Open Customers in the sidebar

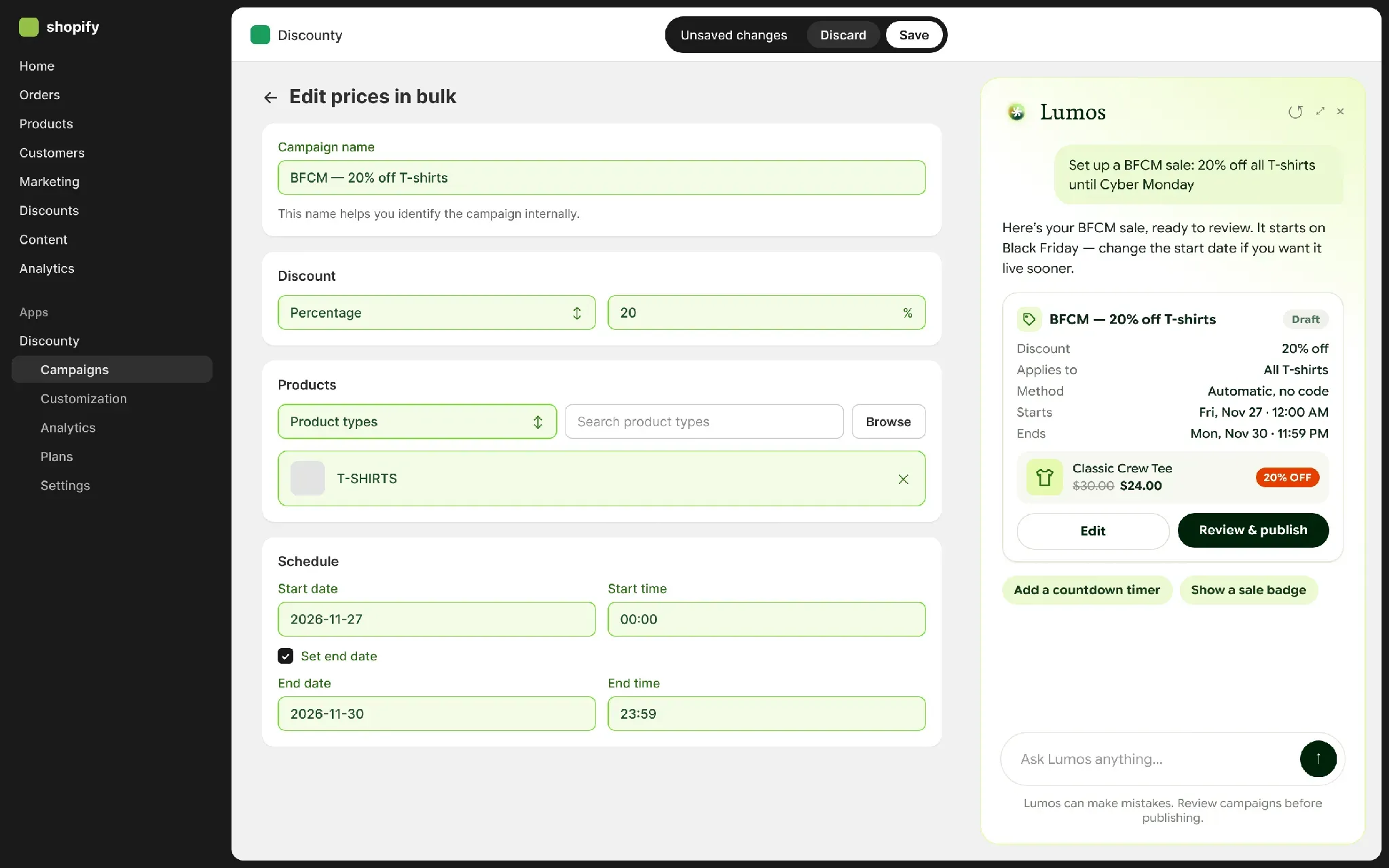52,153
